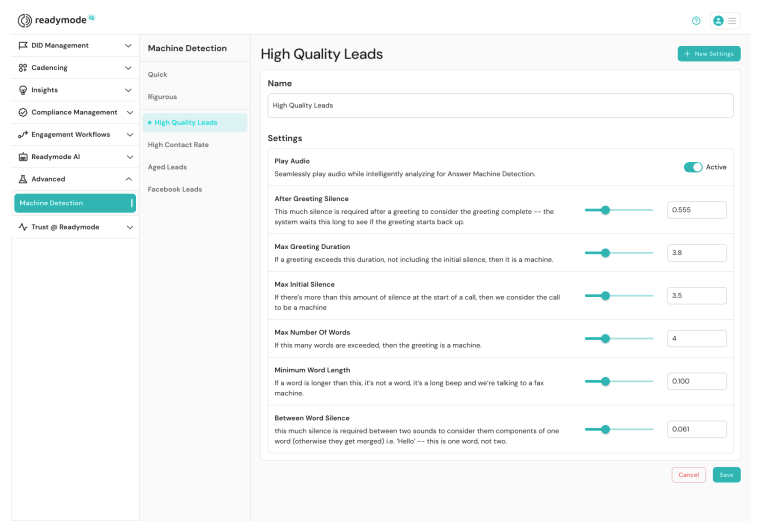Click the Readymode AI icon
757x526 pixels.
(x=23, y=157)
